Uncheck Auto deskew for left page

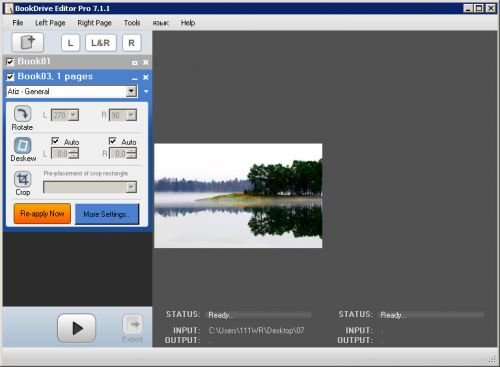(55, 141)
